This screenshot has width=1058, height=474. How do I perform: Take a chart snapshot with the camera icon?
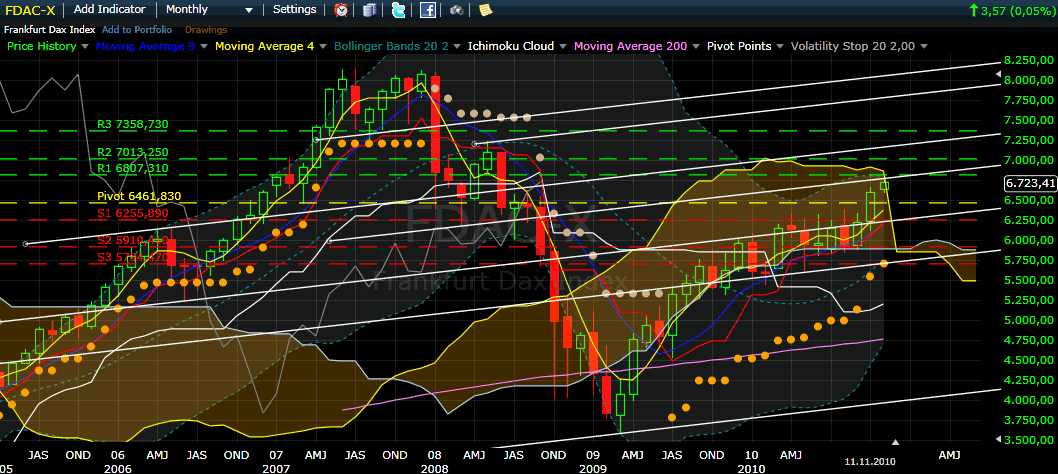[x=457, y=9]
